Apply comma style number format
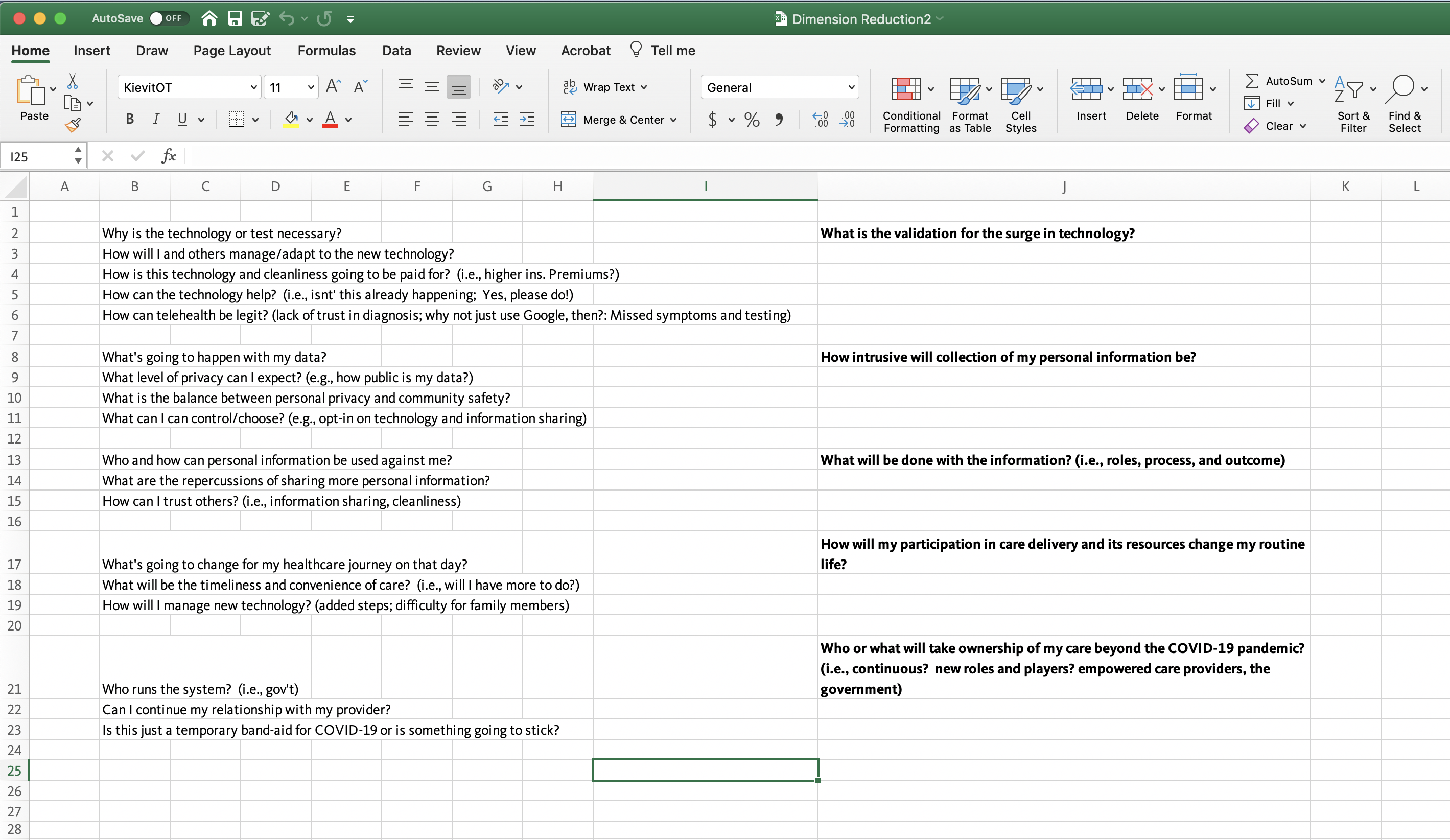 779,120
